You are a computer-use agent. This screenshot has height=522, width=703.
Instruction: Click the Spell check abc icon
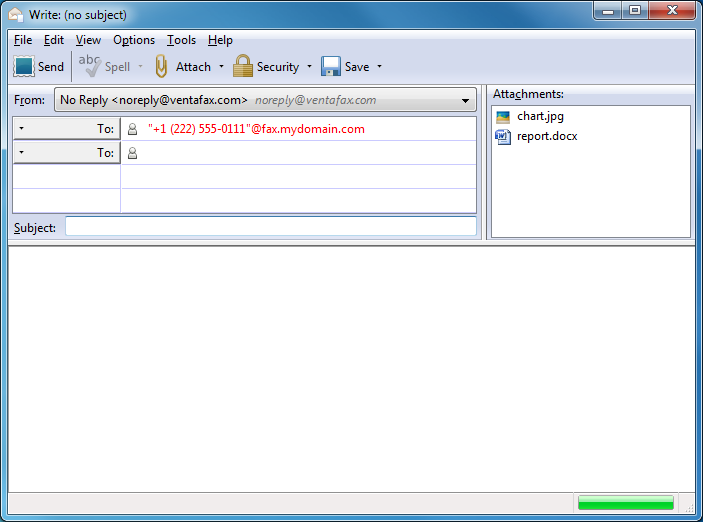pos(90,66)
